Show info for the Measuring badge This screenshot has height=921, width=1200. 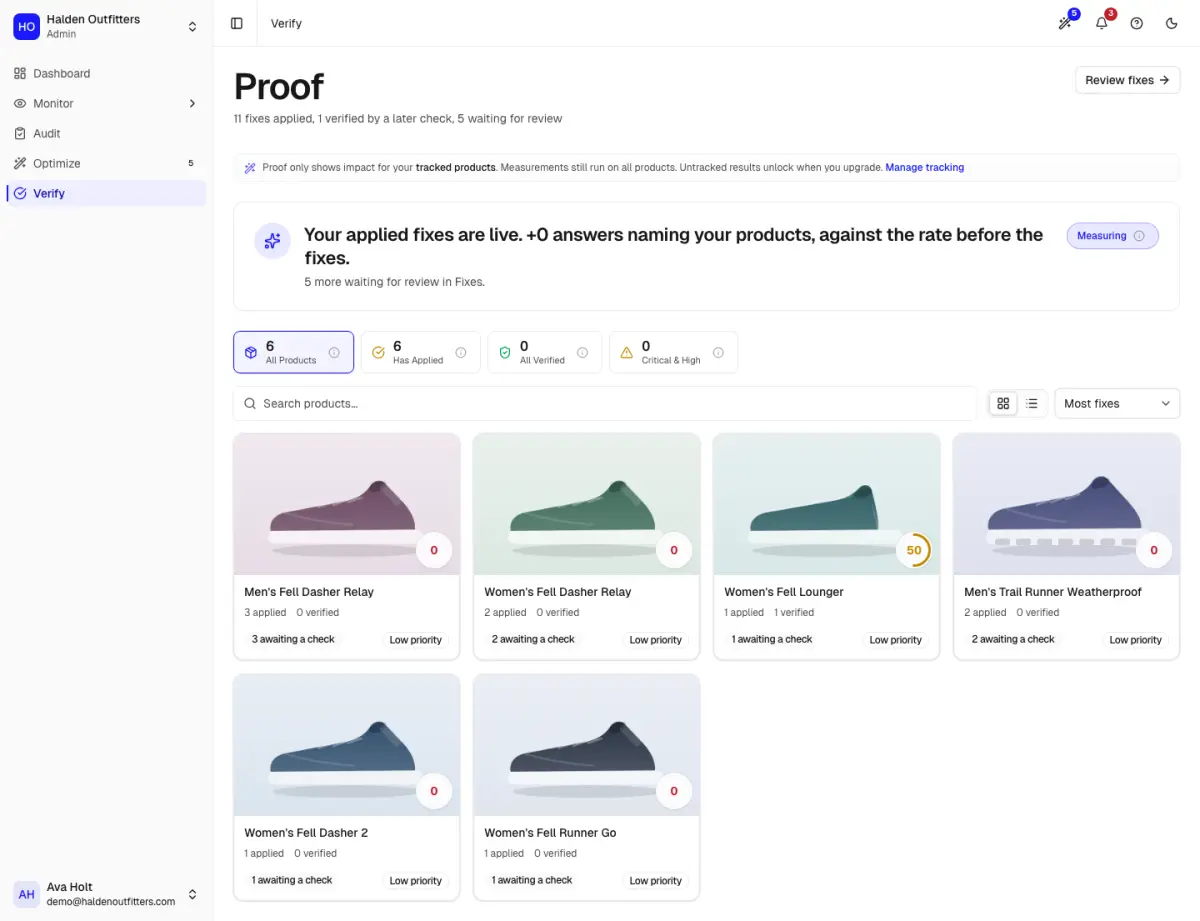pos(1138,236)
